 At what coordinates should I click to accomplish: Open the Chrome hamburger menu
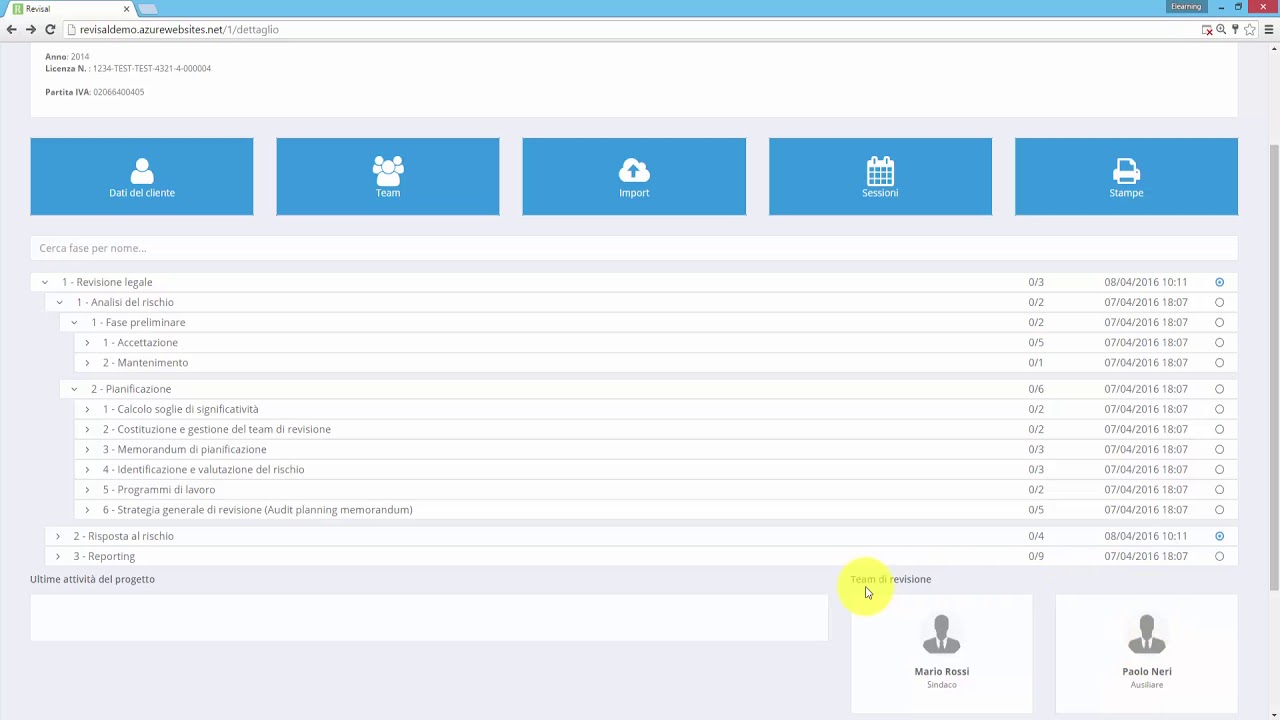1269,30
